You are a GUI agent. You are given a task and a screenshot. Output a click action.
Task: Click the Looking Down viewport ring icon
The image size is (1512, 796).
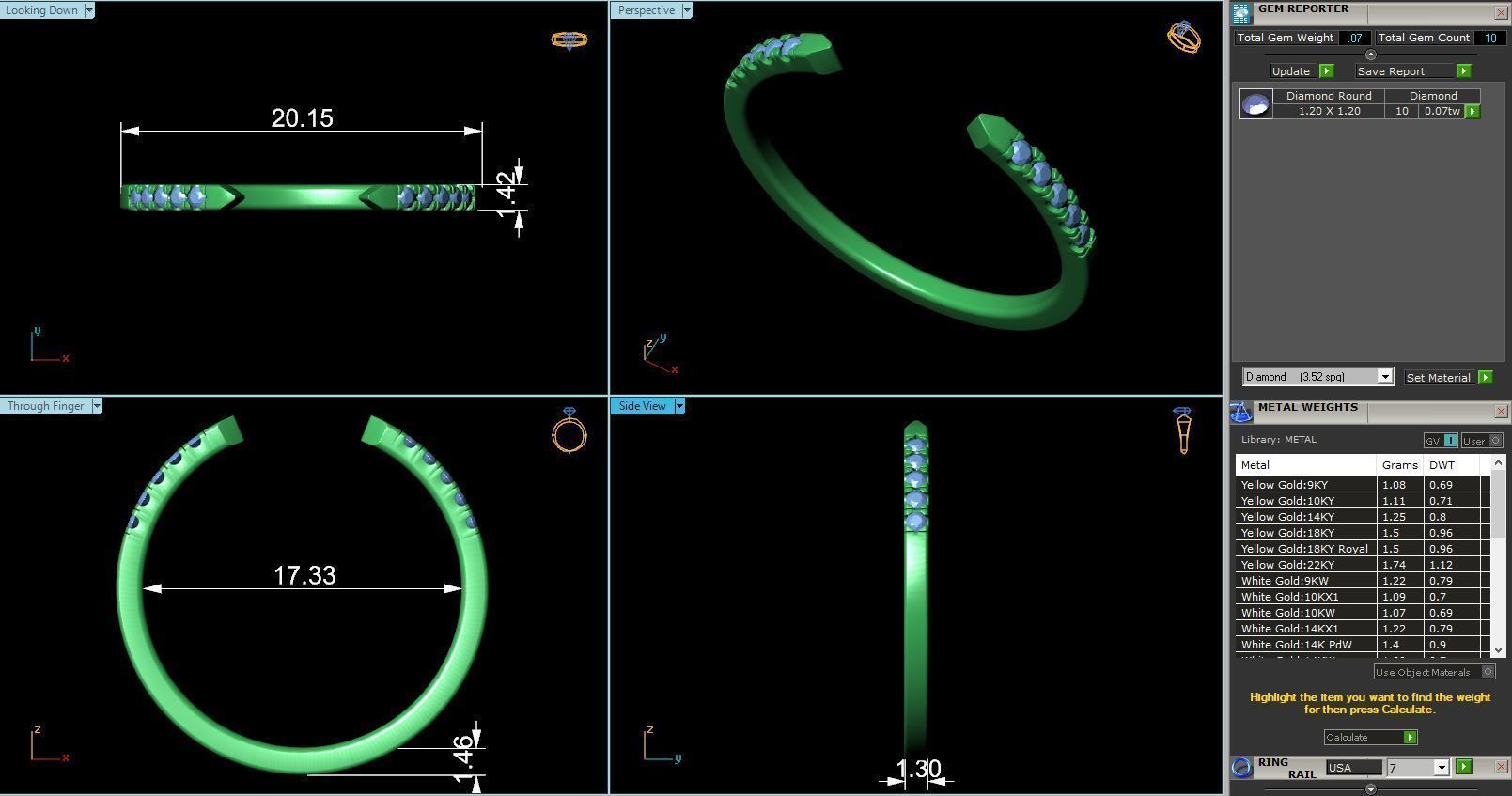569,39
